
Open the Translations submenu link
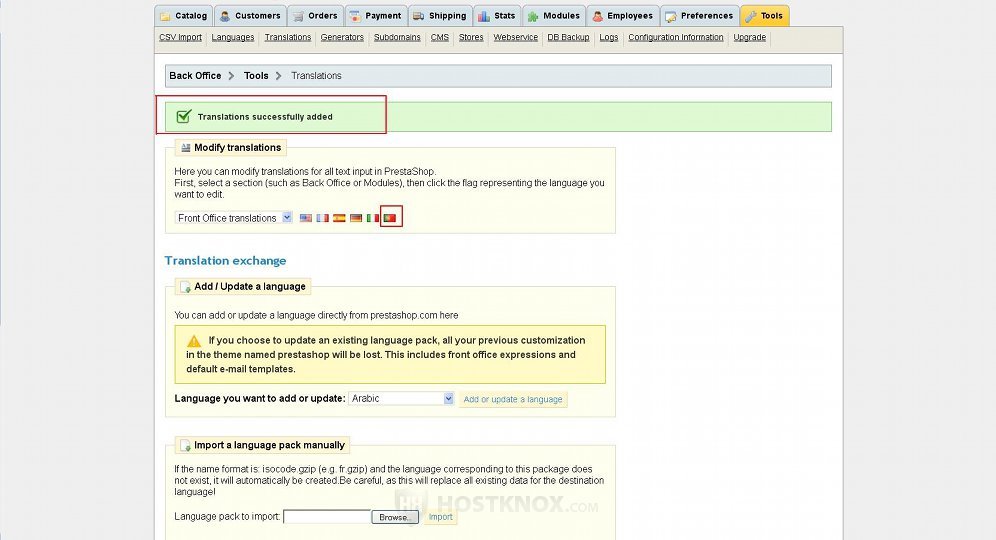[x=288, y=37]
